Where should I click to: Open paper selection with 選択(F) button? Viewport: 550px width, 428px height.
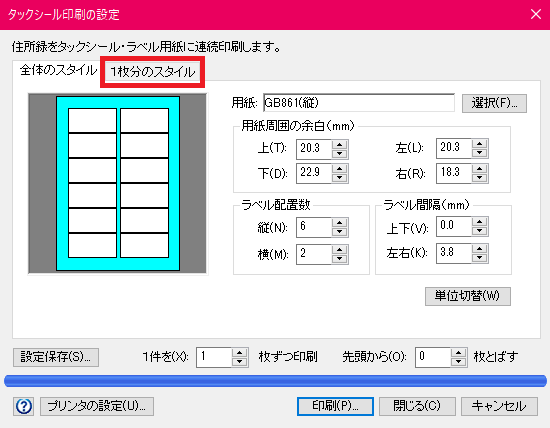(494, 103)
